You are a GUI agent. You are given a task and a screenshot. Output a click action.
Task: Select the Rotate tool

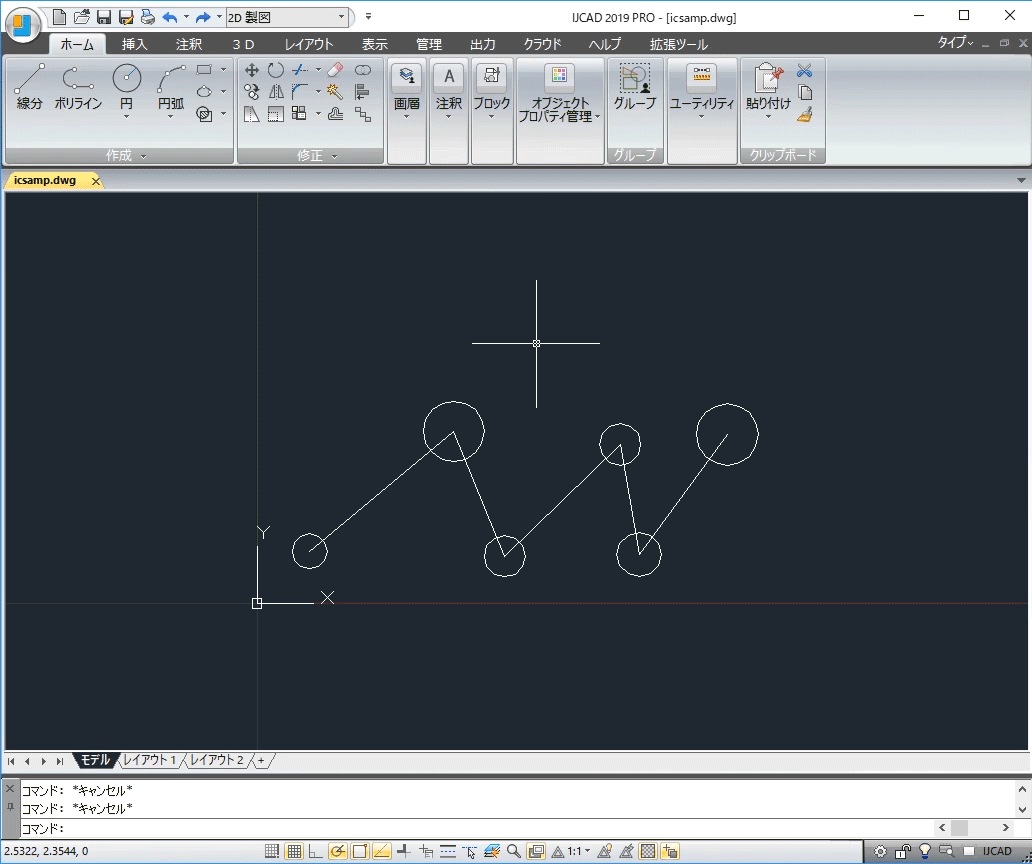pyautogui.click(x=276, y=70)
